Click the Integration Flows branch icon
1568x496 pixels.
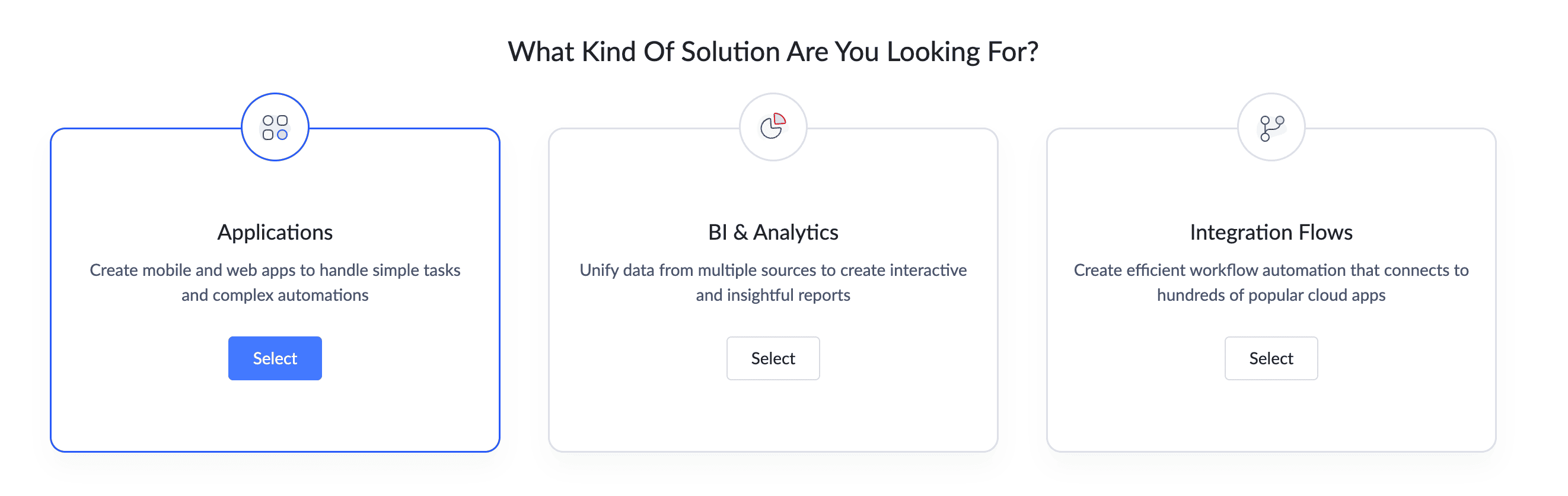coord(1271,128)
